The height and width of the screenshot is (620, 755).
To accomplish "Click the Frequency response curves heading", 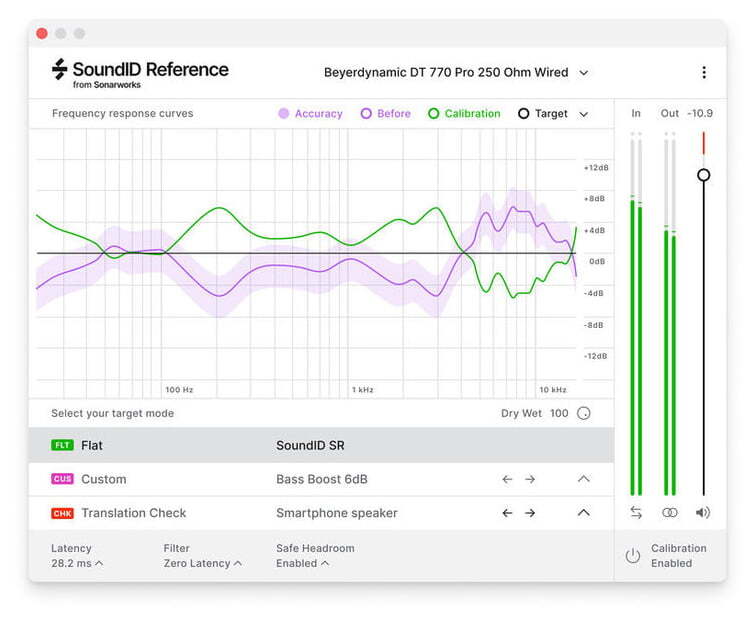I will (122, 114).
